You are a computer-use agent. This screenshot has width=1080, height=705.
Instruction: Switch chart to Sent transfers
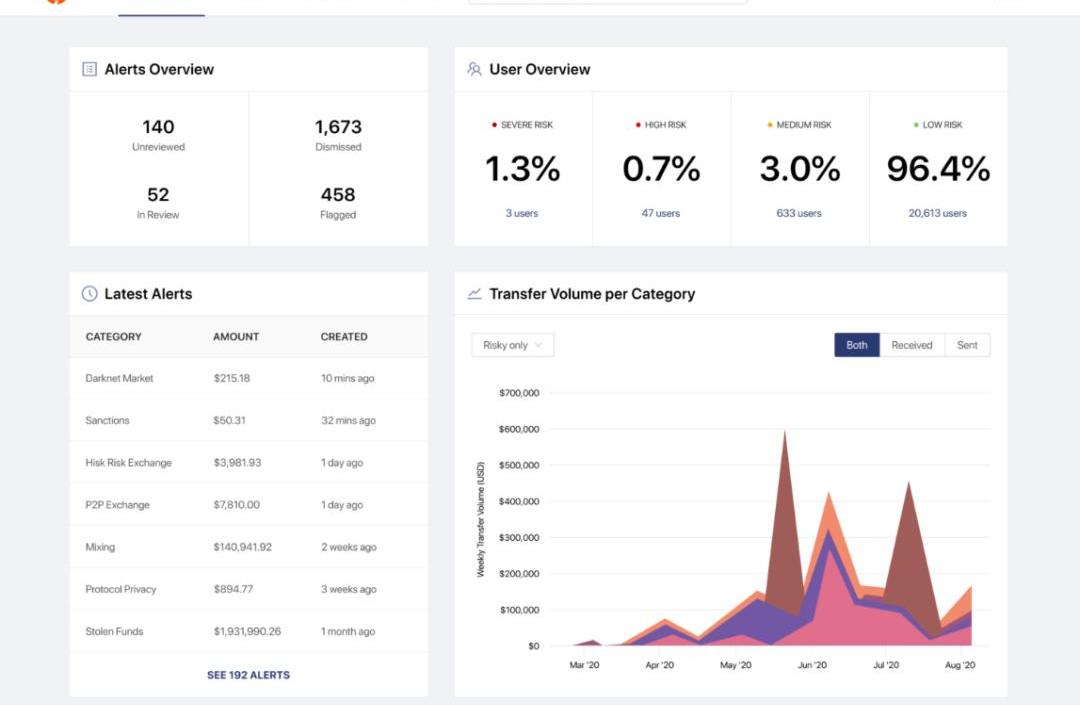[x=967, y=345]
